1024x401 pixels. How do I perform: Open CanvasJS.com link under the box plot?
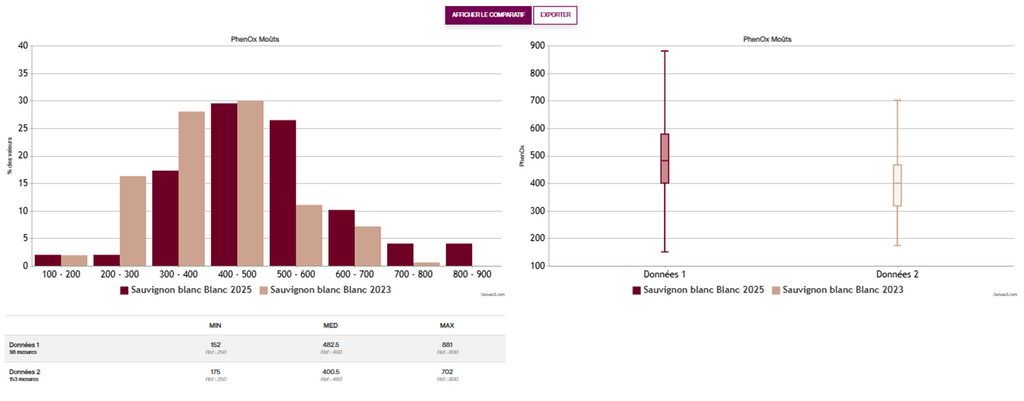click(x=1003, y=295)
